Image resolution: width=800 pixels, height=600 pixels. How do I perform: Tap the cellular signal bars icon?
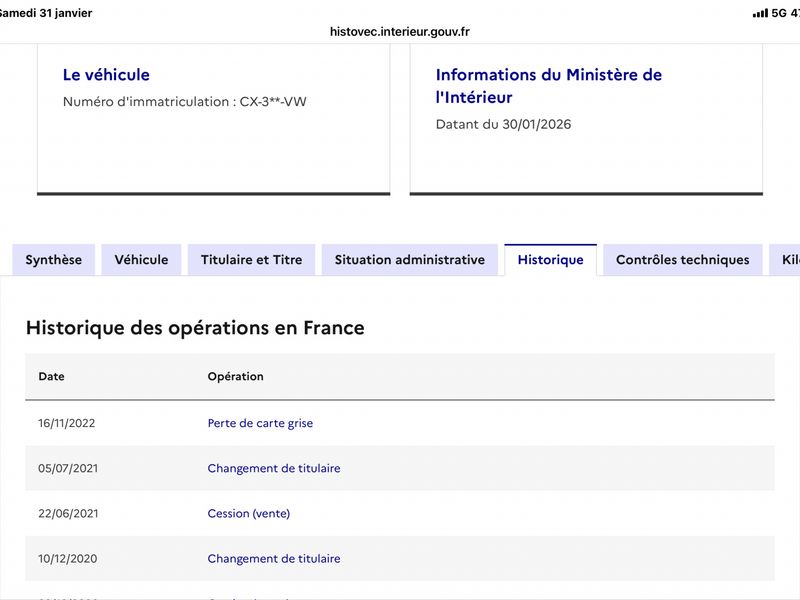pos(759,13)
